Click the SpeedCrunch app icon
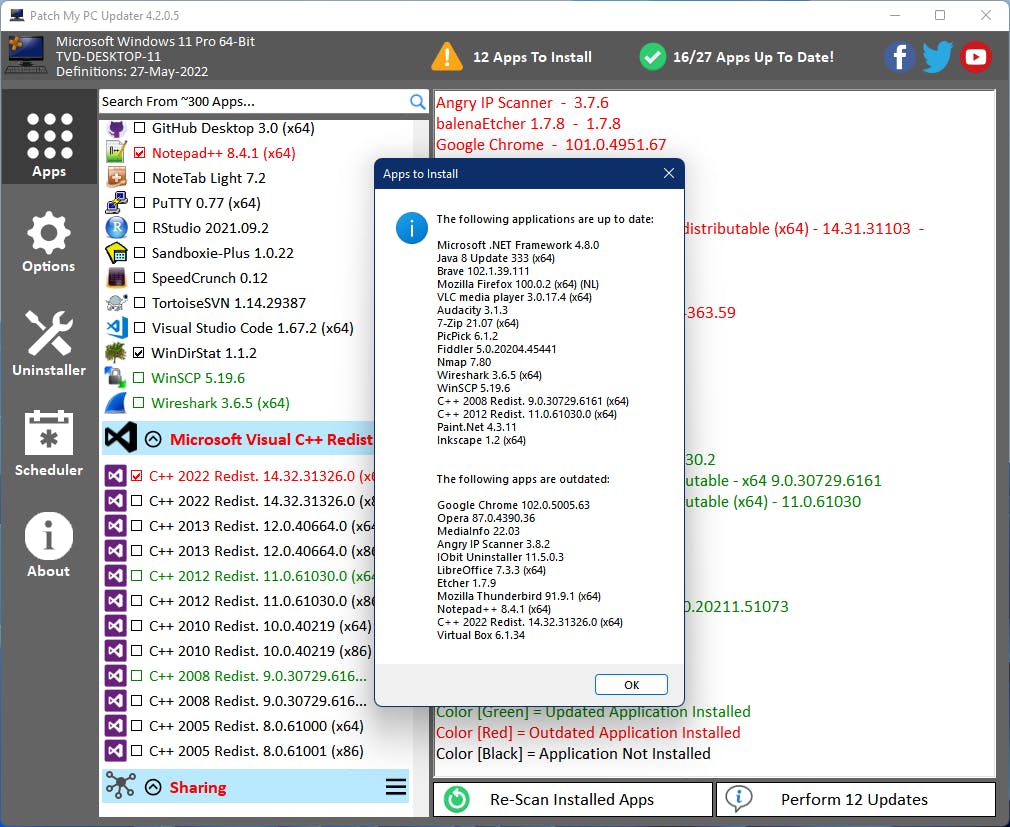1010x827 pixels. point(116,278)
